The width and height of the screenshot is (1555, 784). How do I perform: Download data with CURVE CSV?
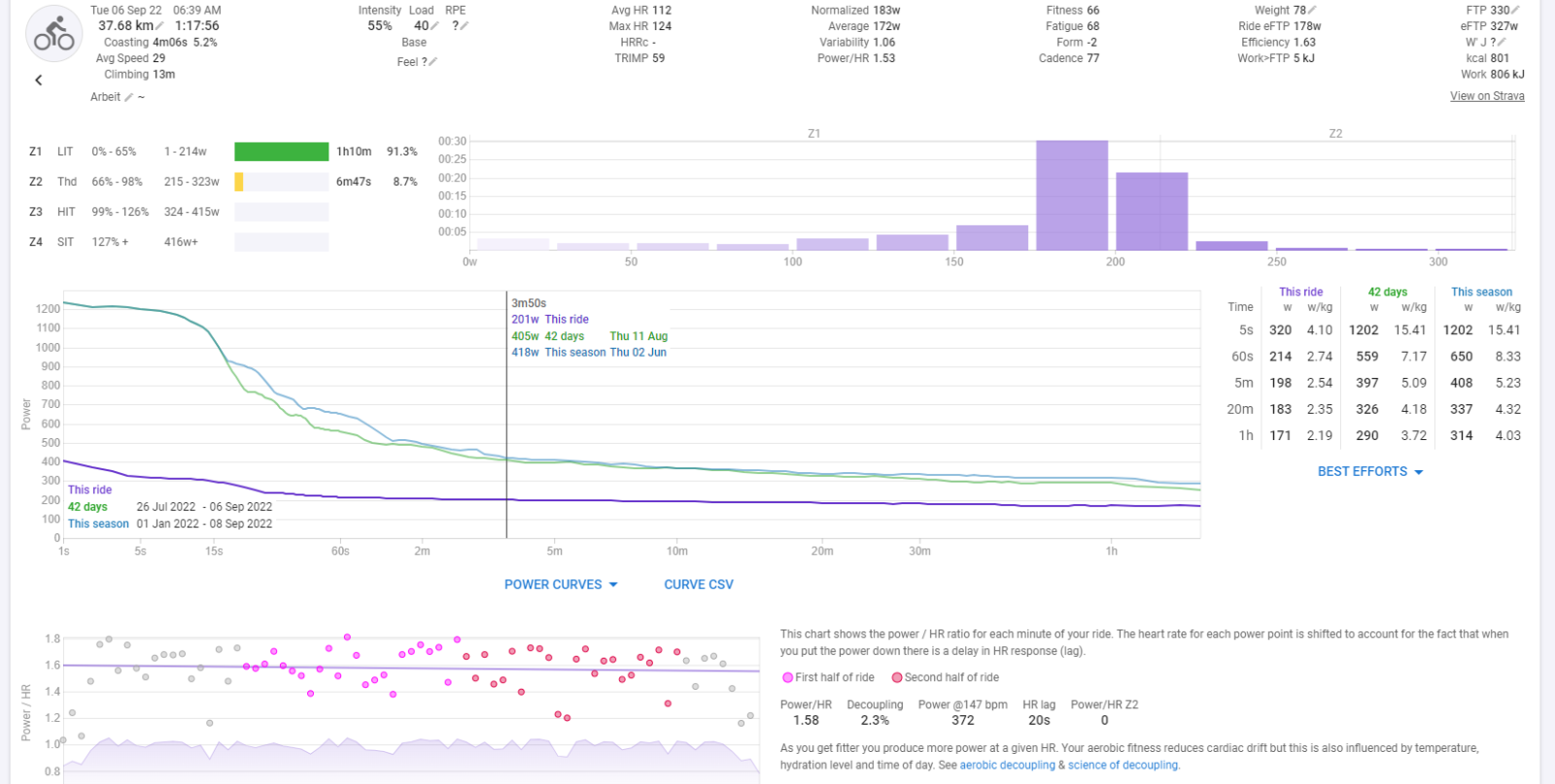(699, 585)
